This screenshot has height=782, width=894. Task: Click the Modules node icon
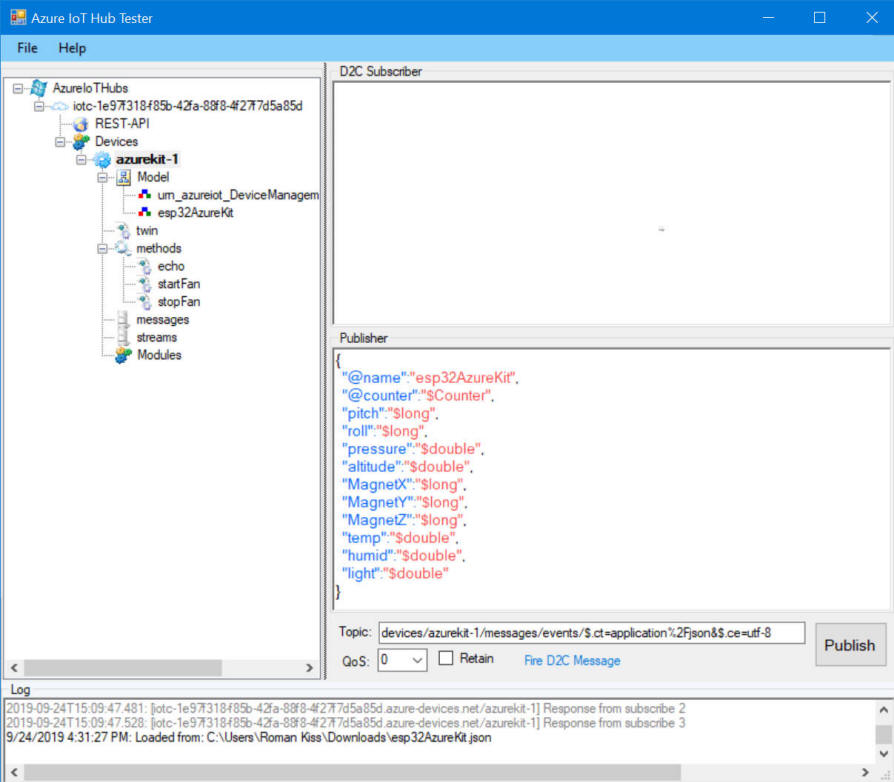point(123,355)
